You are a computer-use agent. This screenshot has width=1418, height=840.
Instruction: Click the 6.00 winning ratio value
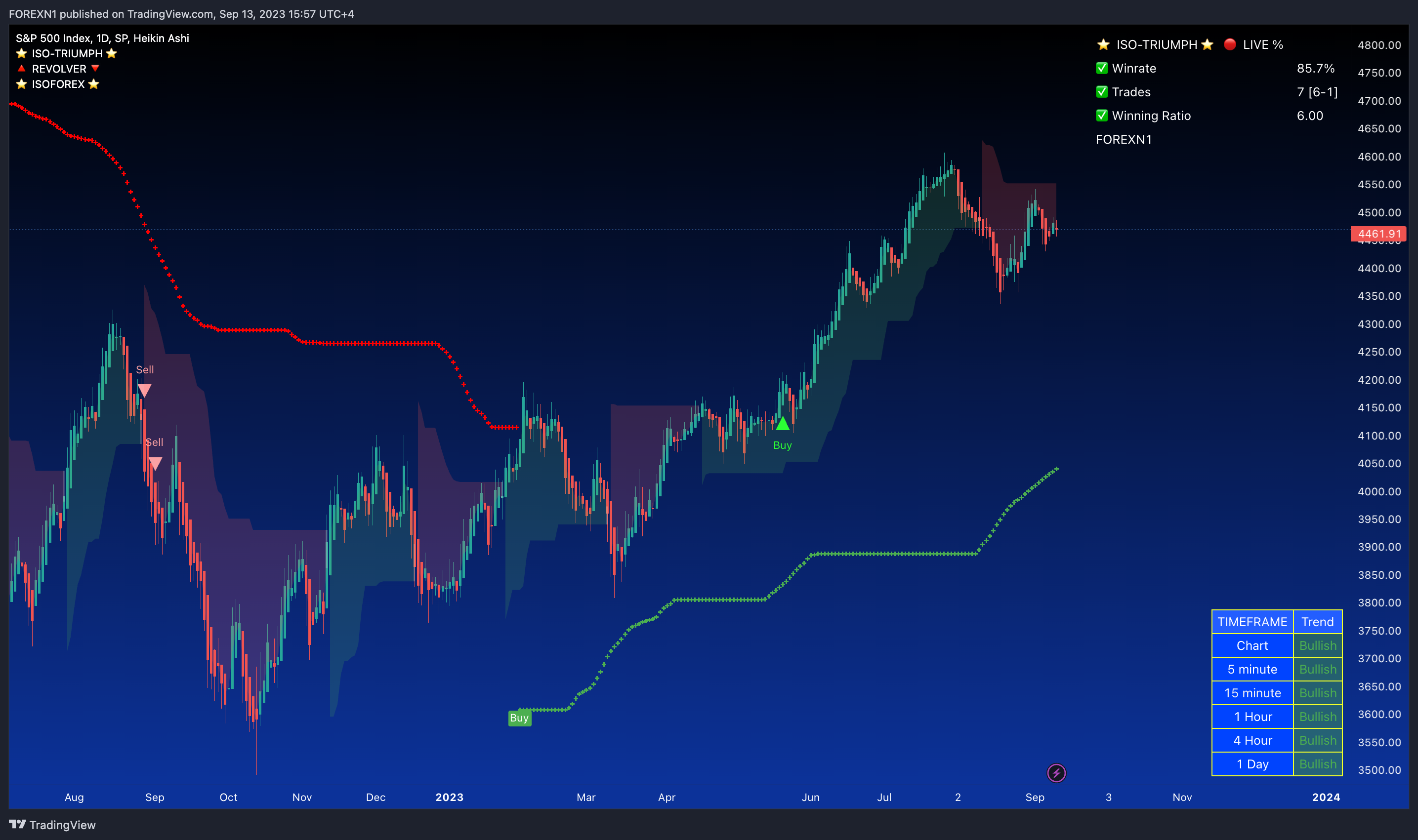[x=1310, y=116]
